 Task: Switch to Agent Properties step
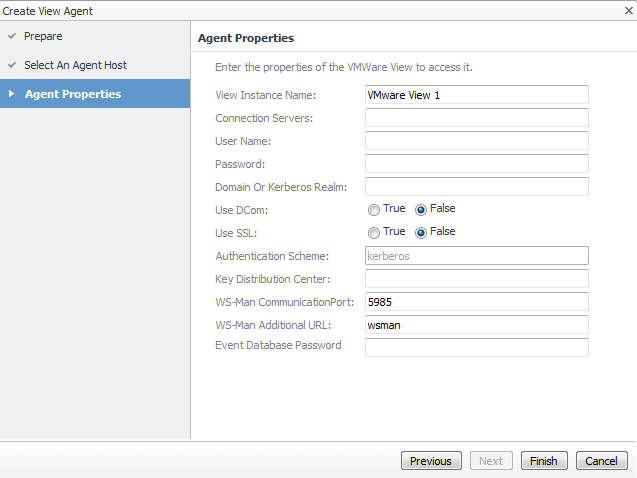[73, 94]
